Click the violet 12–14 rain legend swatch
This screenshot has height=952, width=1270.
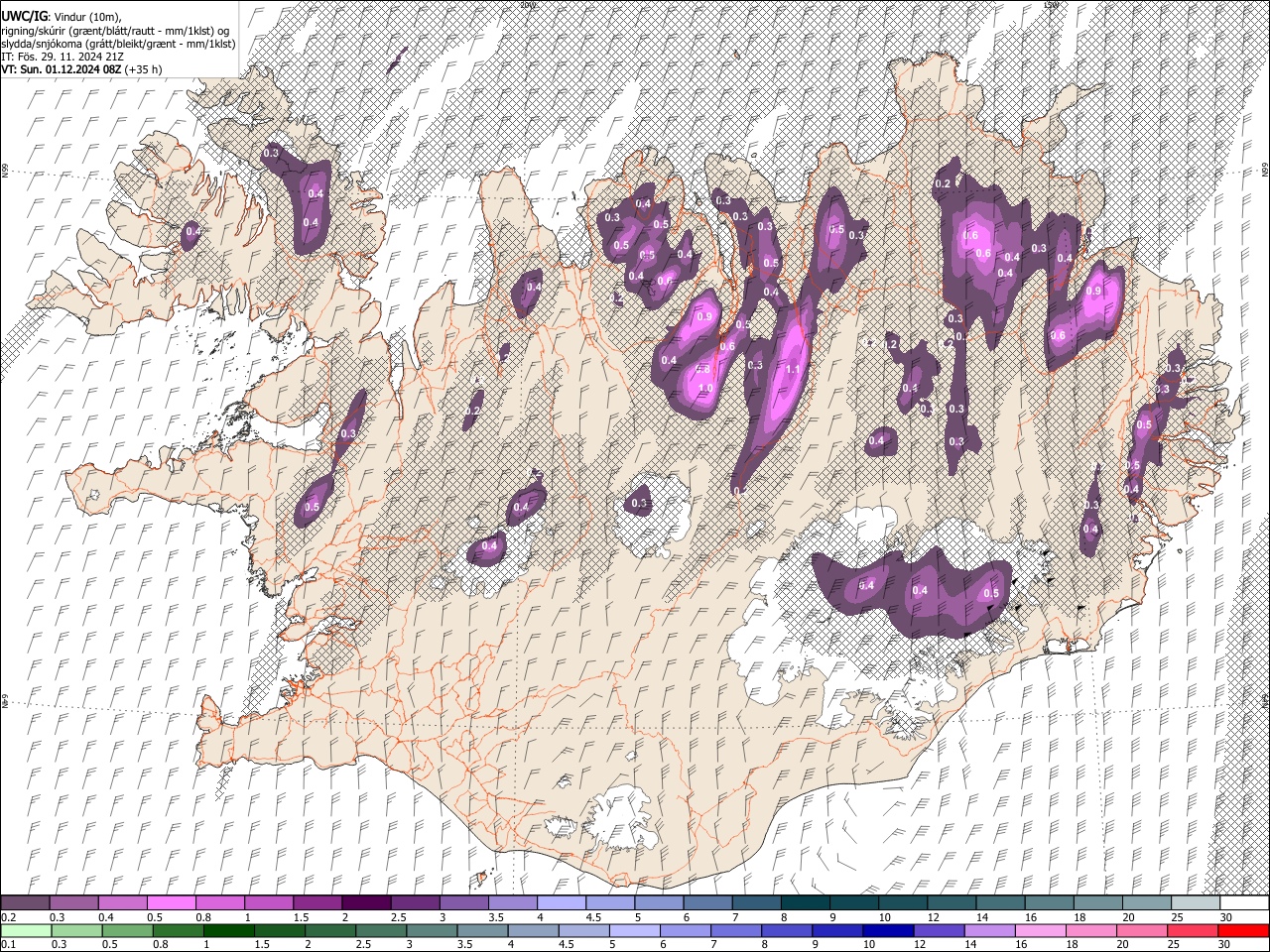939,931
